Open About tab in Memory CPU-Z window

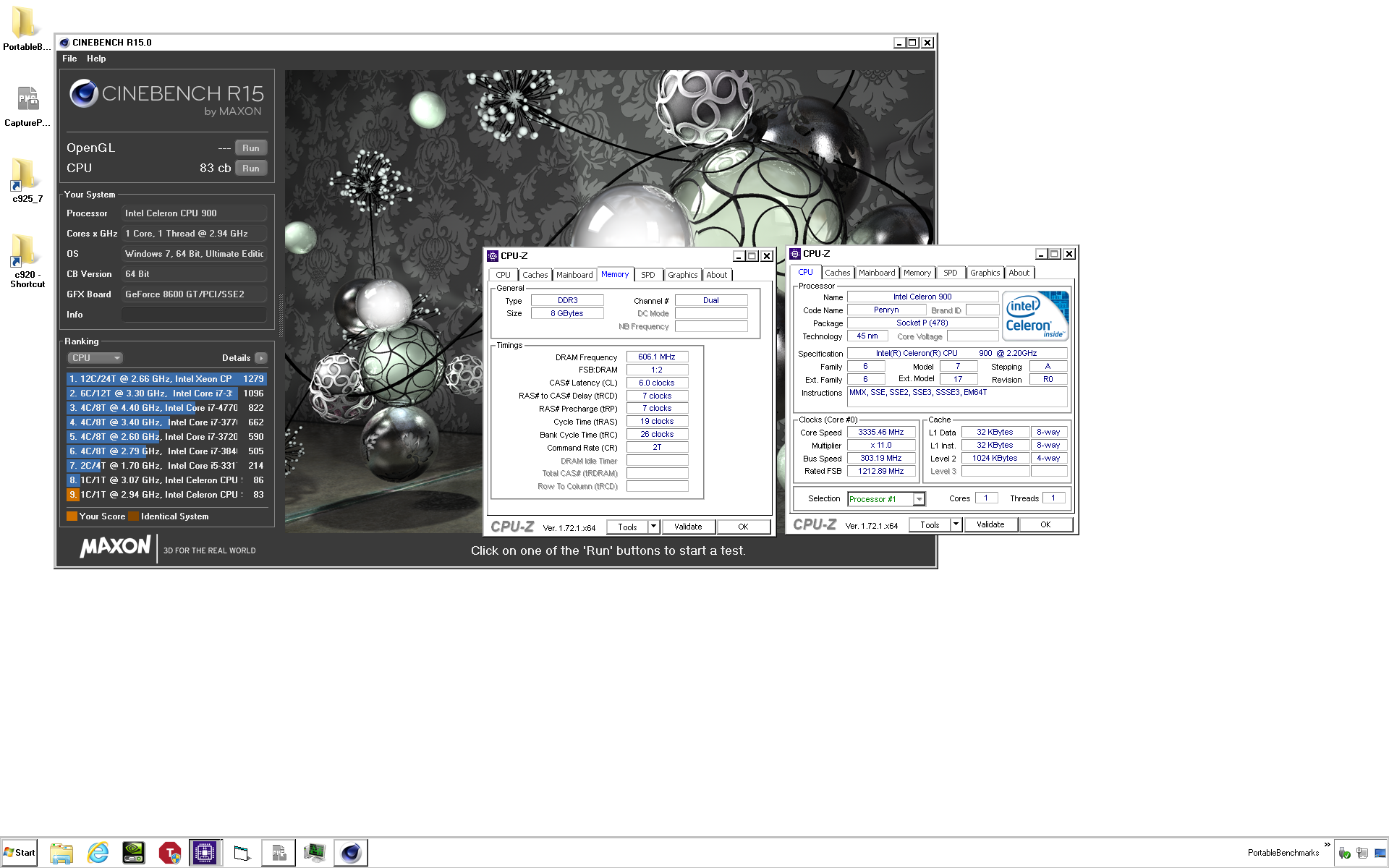717,275
